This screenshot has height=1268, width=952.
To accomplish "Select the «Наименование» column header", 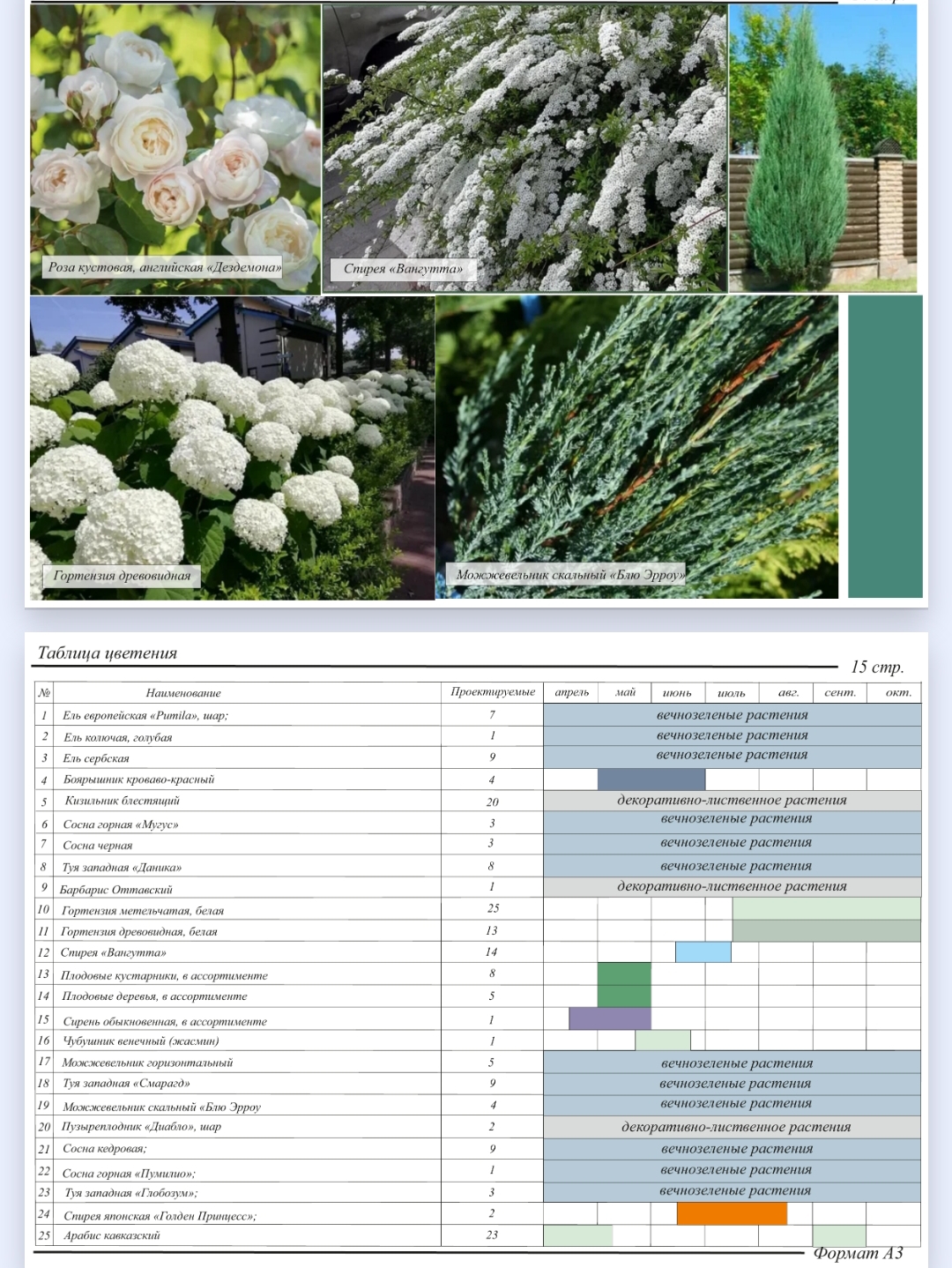I will tap(183, 693).
